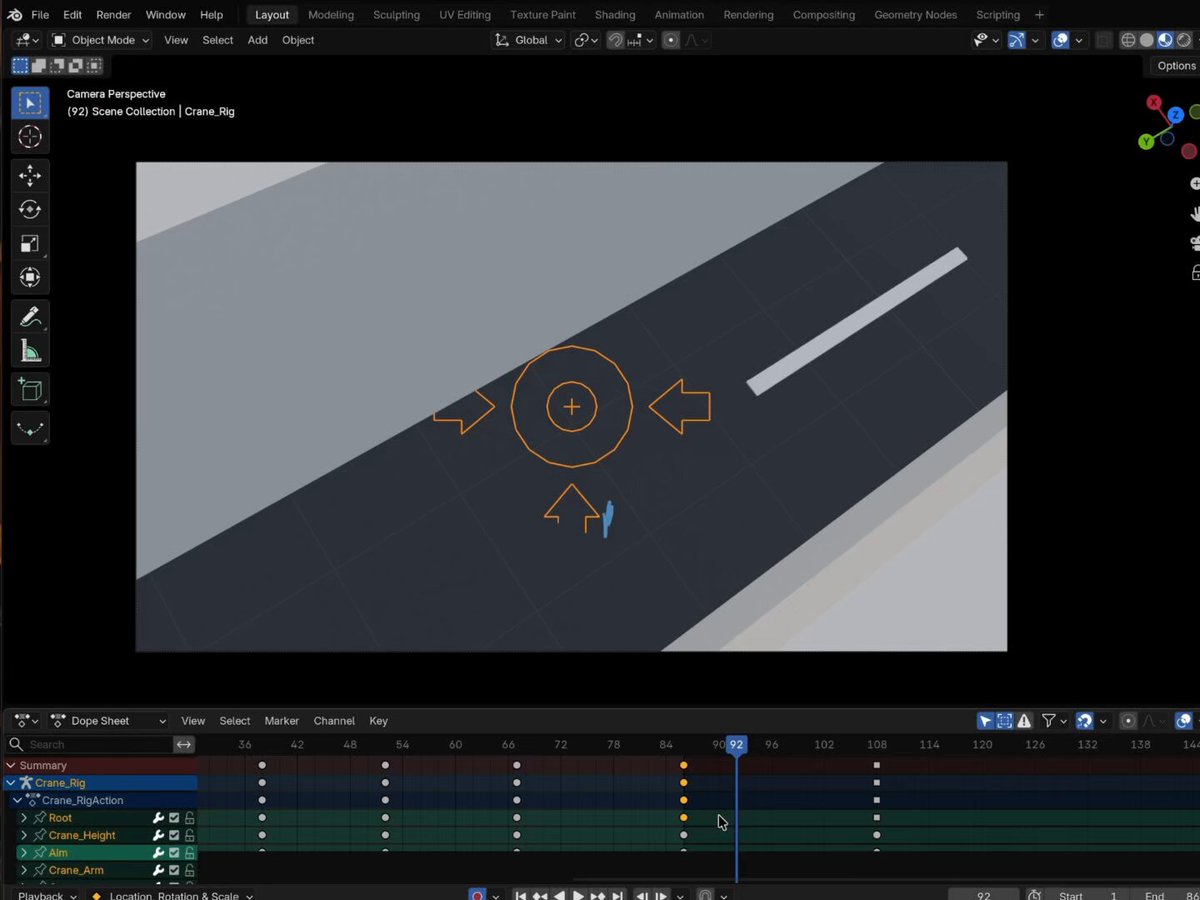The width and height of the screenshot is (1200, 900).
Task: Open the dope sheet Key menu
Action: [x=378, y=721]
